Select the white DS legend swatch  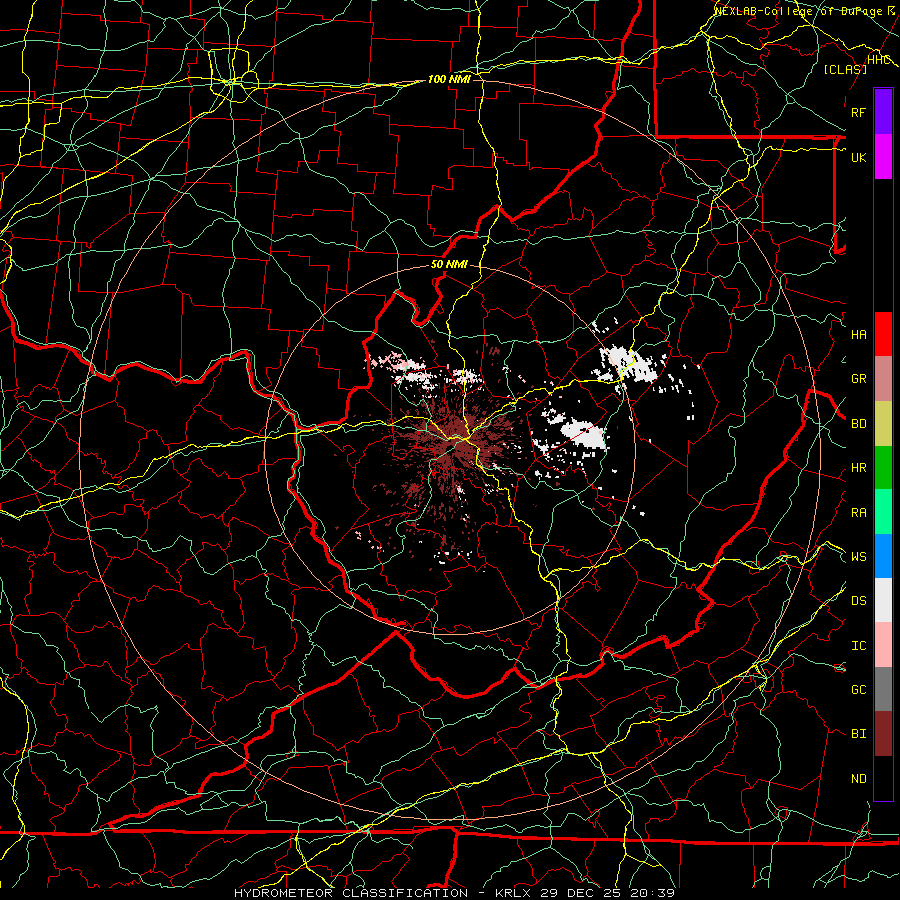tap(883, 600)
